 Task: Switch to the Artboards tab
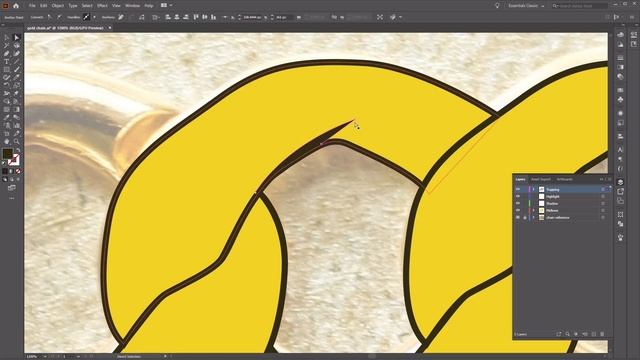[564, 179]
